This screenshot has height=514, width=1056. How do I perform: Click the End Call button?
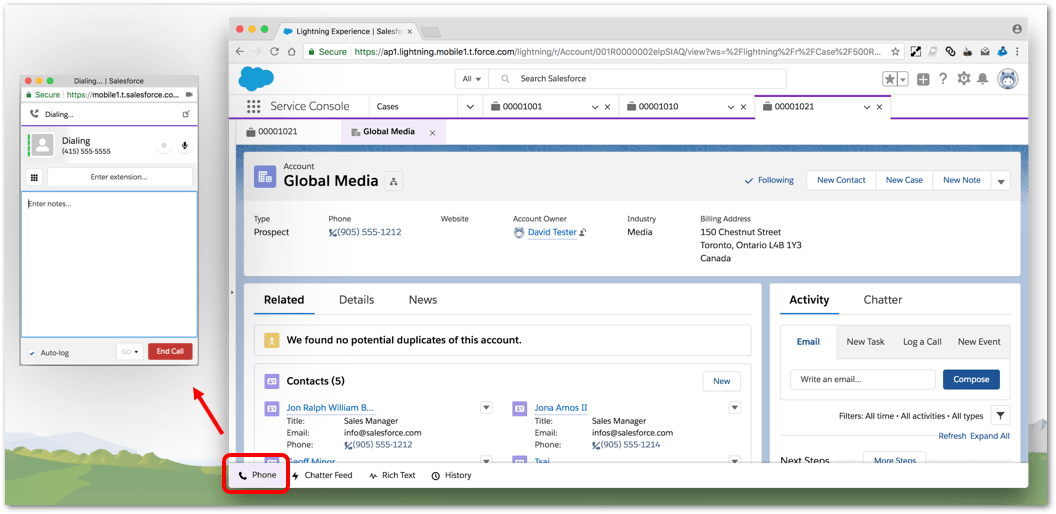click(170, 351)
